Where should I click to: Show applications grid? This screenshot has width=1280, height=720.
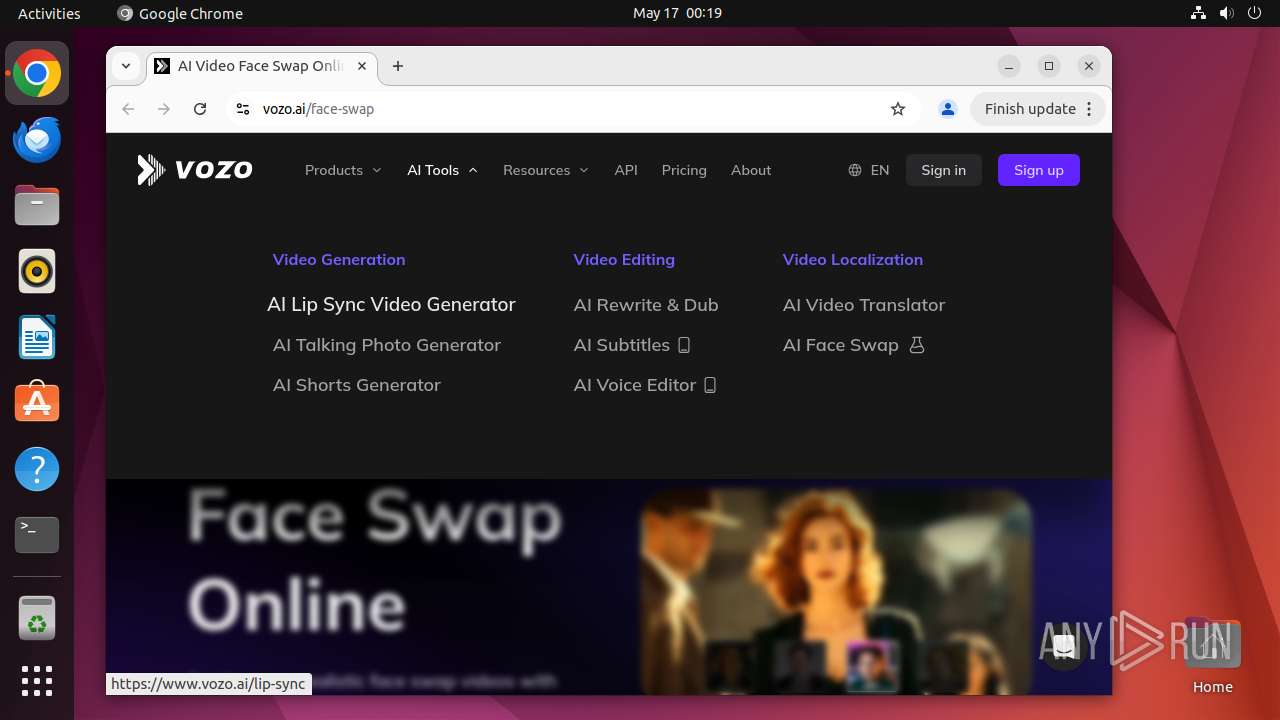point(37,681)
